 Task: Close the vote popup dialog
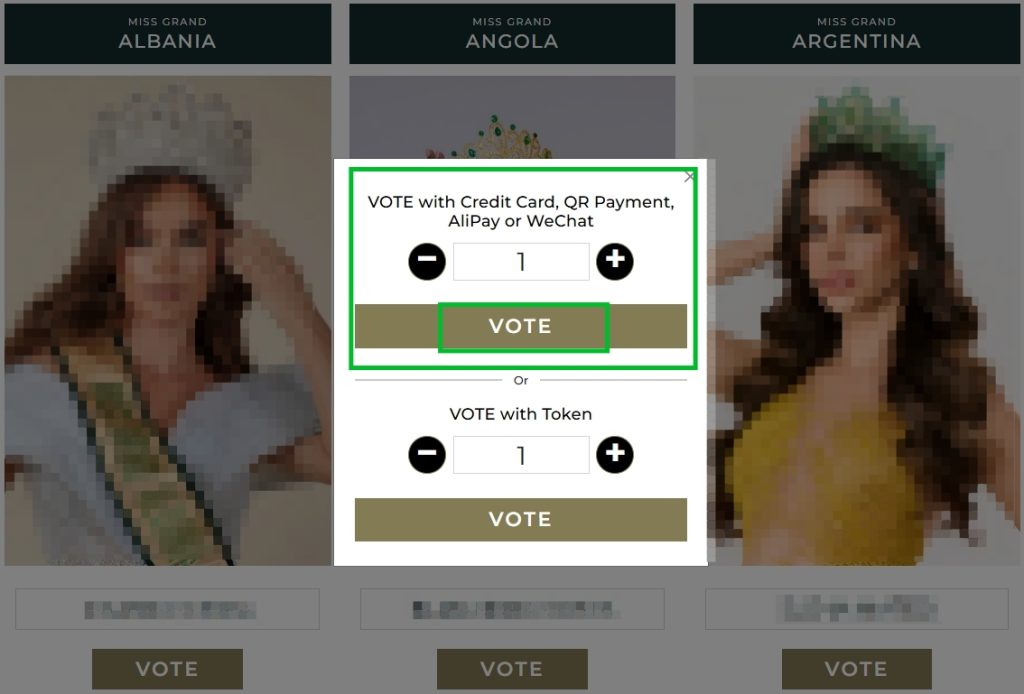tap(689, 177)
